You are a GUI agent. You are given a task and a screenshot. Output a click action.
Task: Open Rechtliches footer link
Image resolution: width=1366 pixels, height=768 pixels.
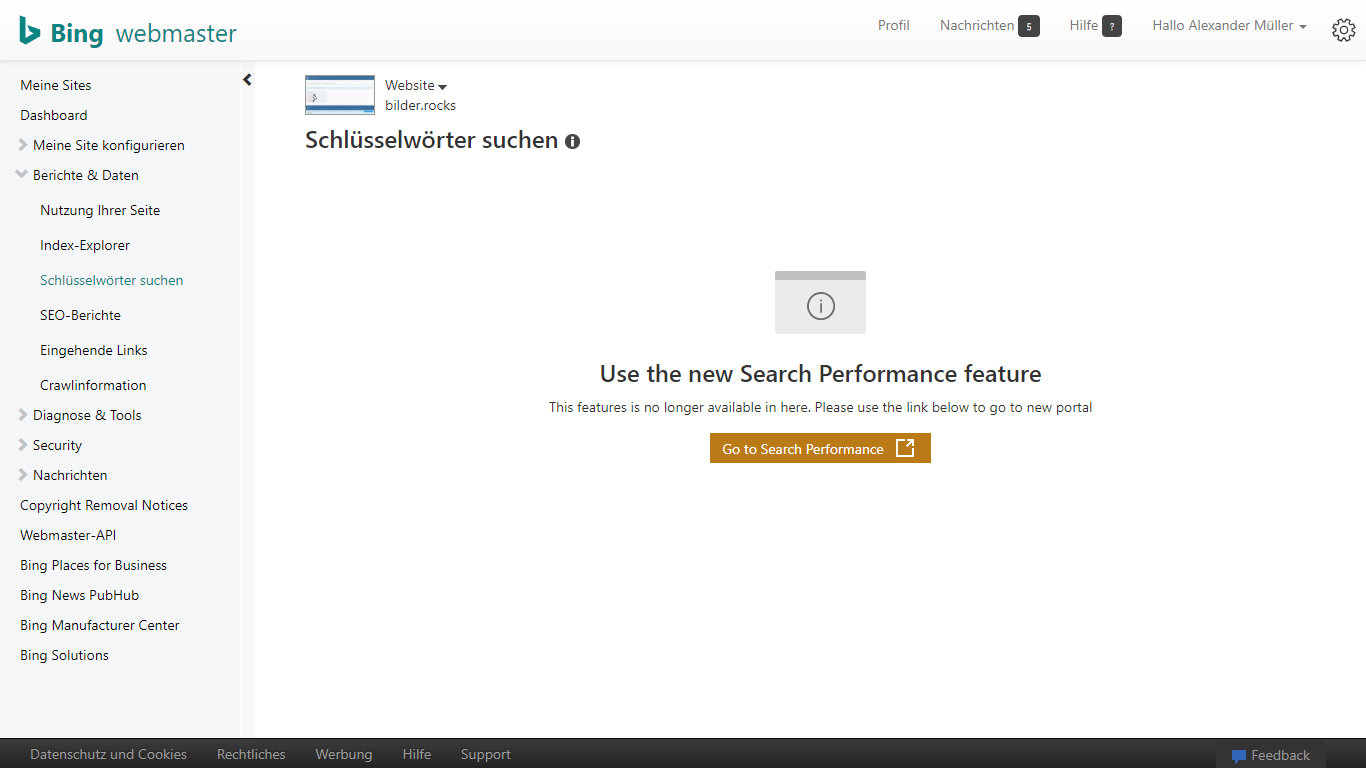coord(251,755)
